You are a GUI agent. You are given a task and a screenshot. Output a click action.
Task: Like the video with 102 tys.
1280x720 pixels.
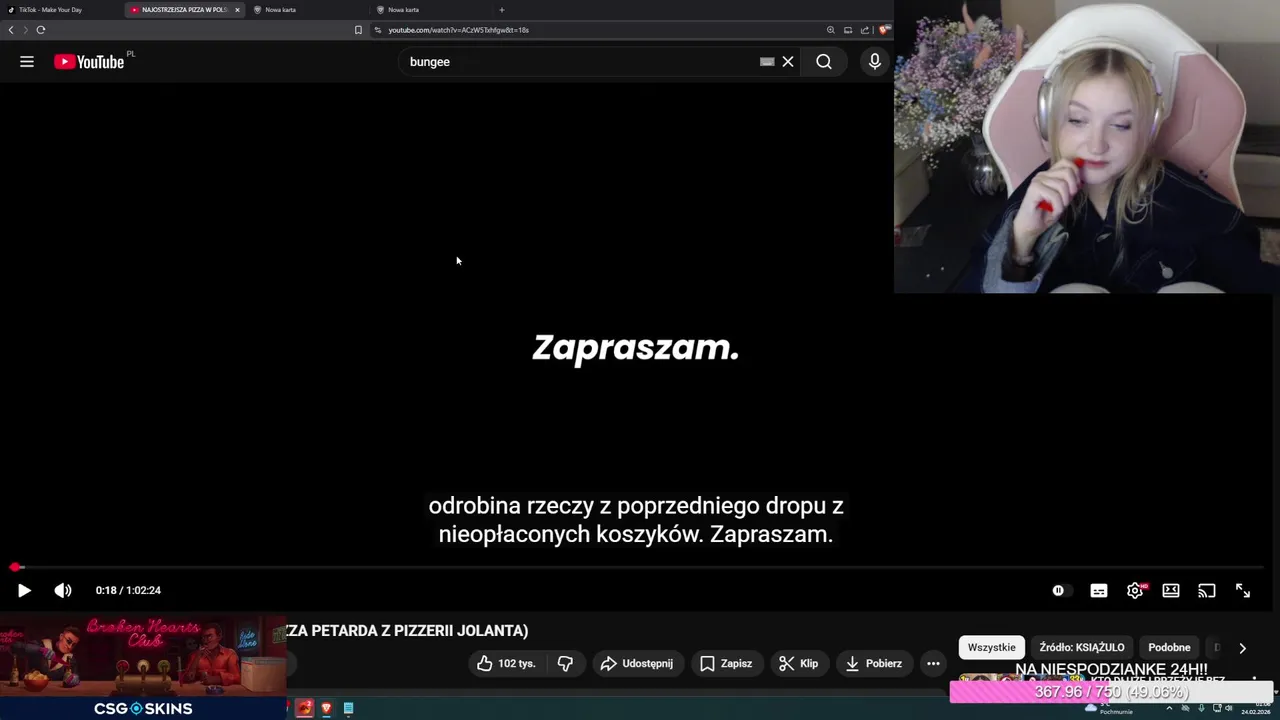point(507,663)
